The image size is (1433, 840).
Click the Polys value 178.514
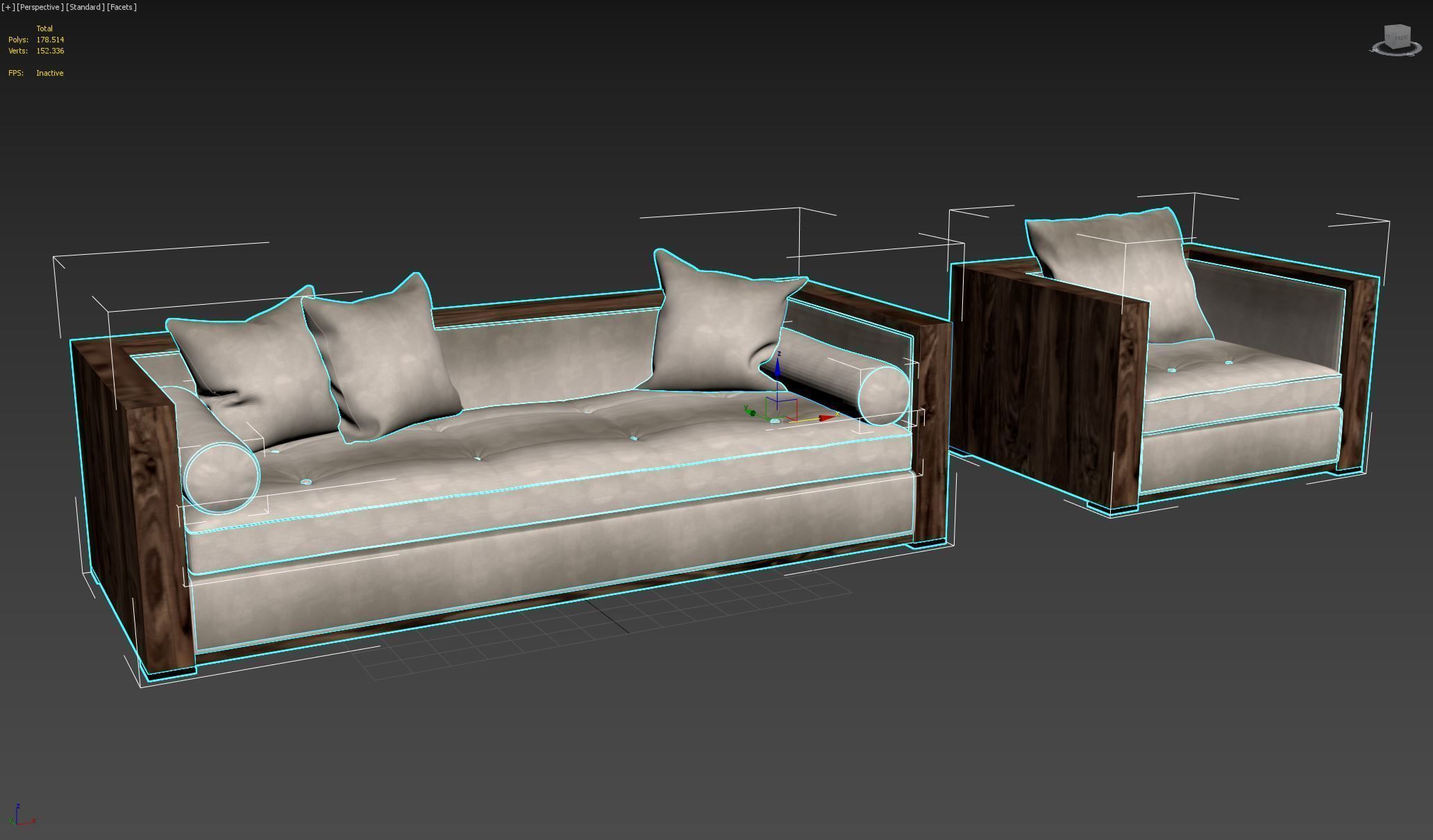50,40
